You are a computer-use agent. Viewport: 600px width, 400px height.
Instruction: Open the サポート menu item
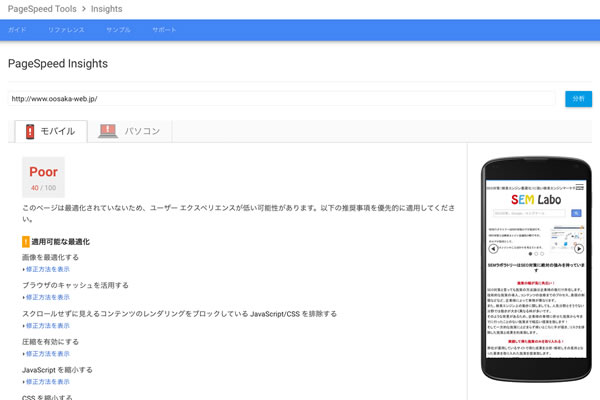click(164, 30)
